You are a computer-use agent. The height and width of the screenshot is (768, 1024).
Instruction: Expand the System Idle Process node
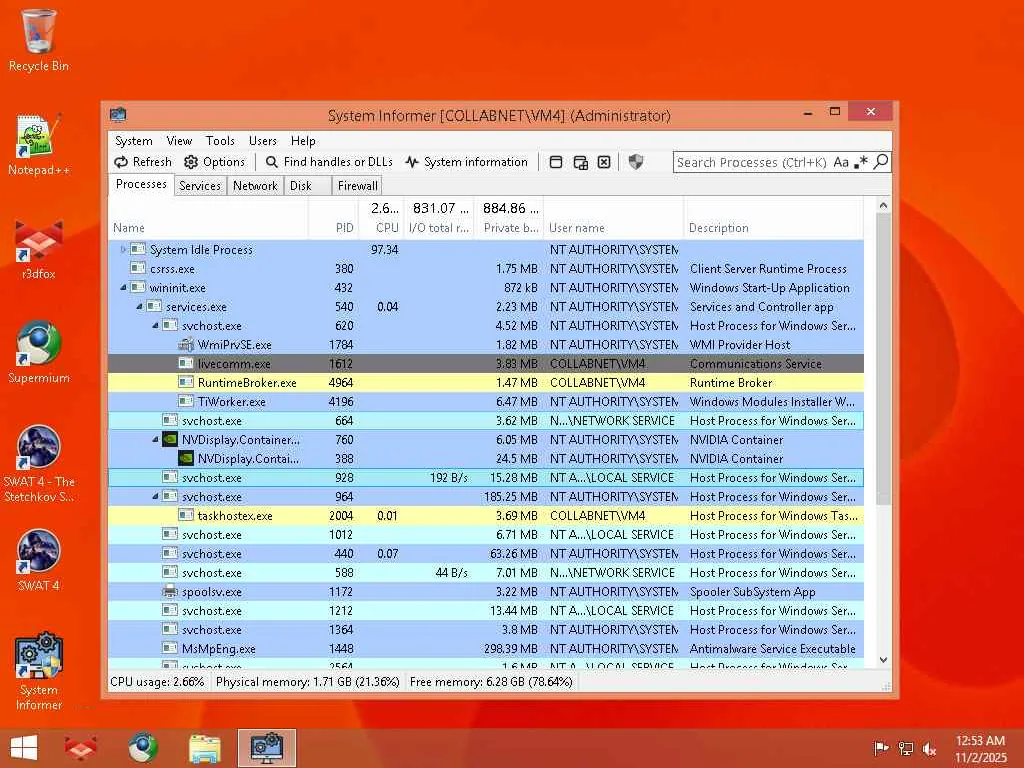pyautogui.click(x=123, y=249)
